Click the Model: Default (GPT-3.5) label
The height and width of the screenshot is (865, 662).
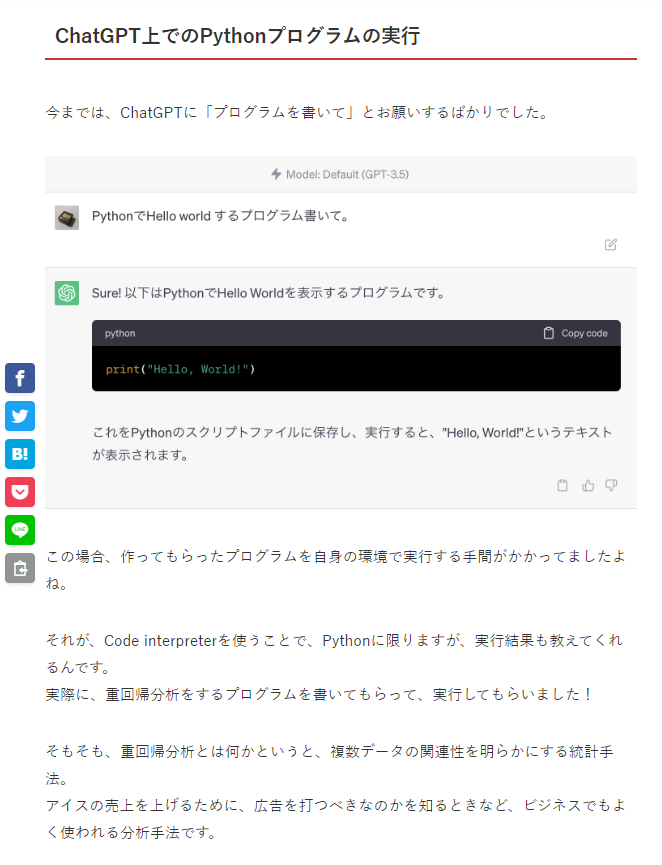348,174
